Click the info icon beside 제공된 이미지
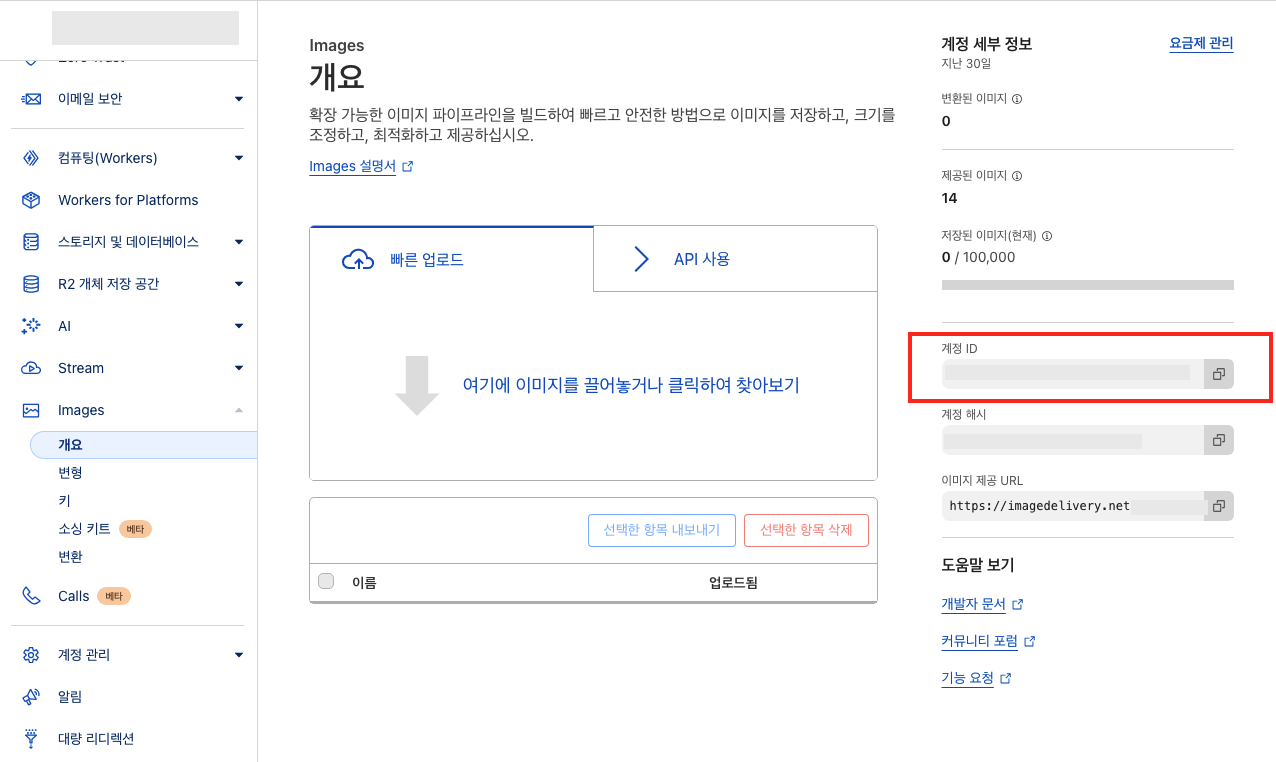The width and height of the screenshot is (1276, 762). tap(1017, 176)
